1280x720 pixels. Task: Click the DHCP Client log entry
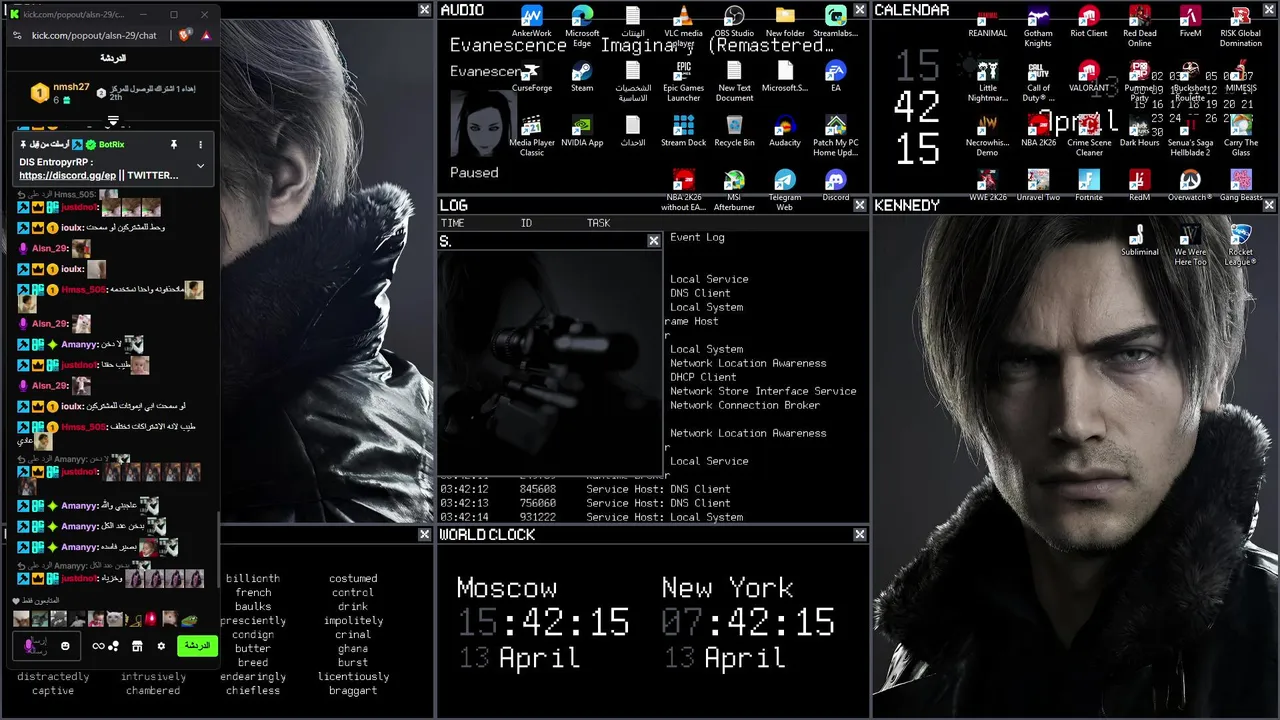(703, 377)
